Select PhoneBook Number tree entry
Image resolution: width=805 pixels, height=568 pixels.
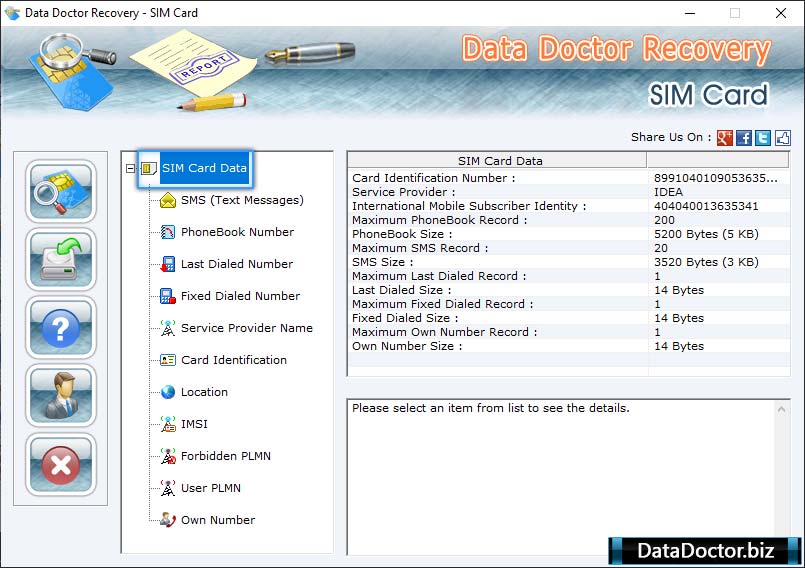237,232
